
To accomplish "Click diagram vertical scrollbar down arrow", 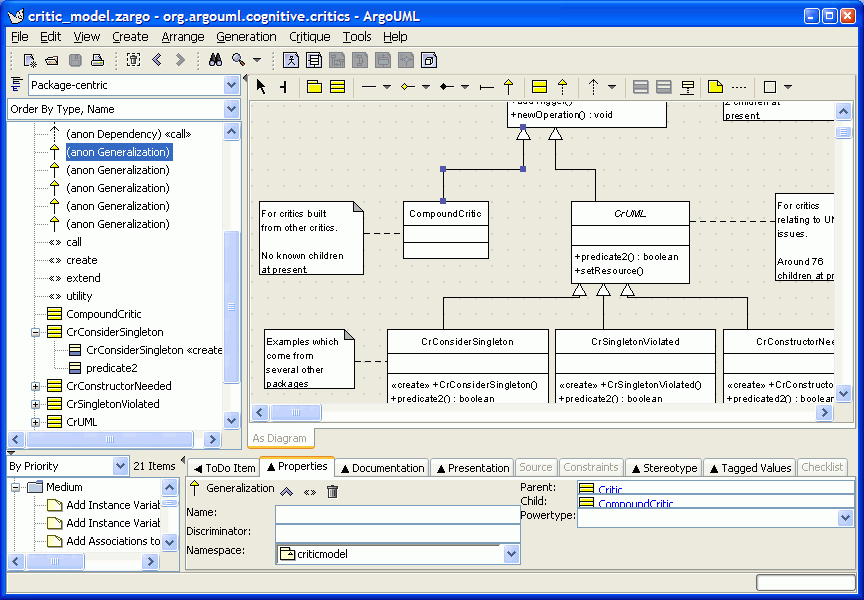I will (844, 393).
